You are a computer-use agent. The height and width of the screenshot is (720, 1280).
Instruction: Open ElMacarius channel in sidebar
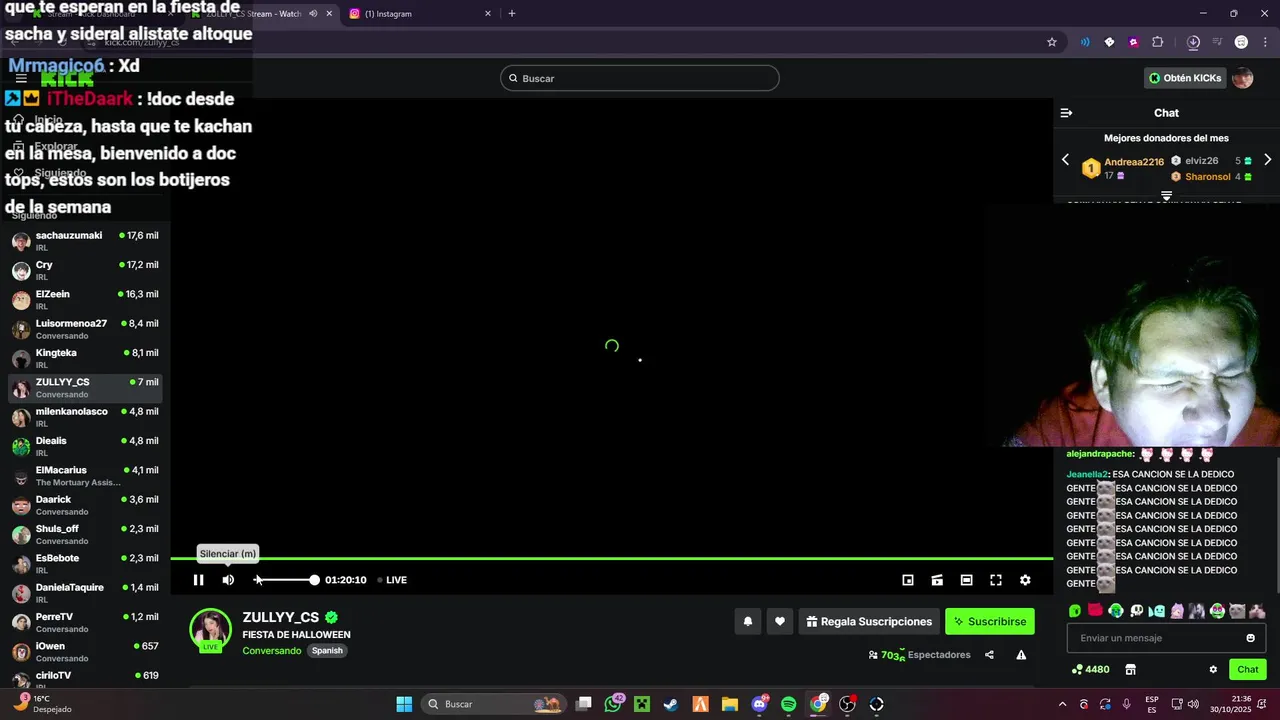click(85, 476)
